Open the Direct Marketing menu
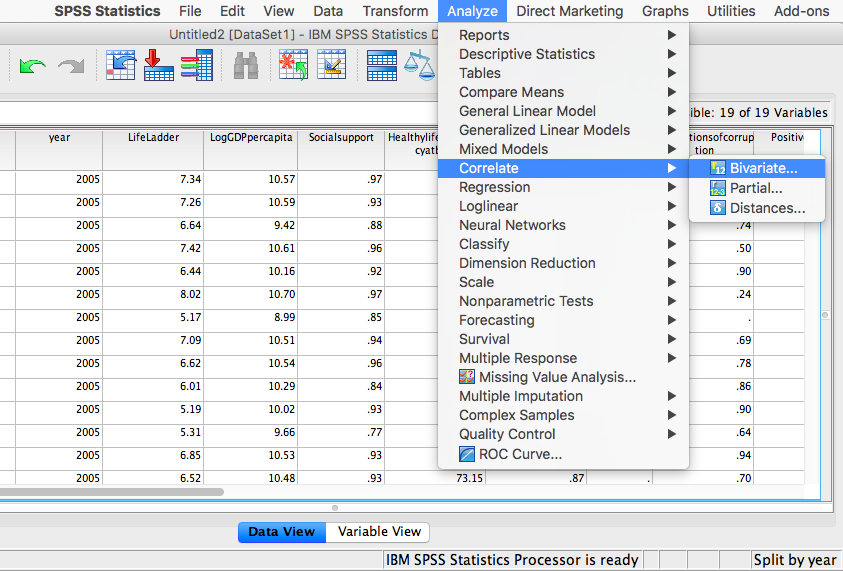This screenshot has height=571, width=843. click(570, 11)
